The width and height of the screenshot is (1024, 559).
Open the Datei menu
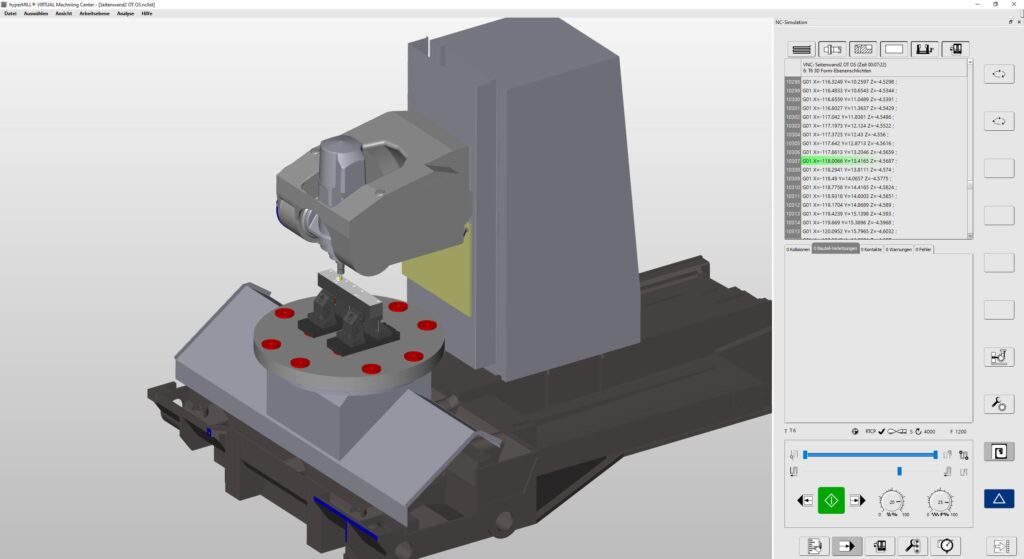11,14
